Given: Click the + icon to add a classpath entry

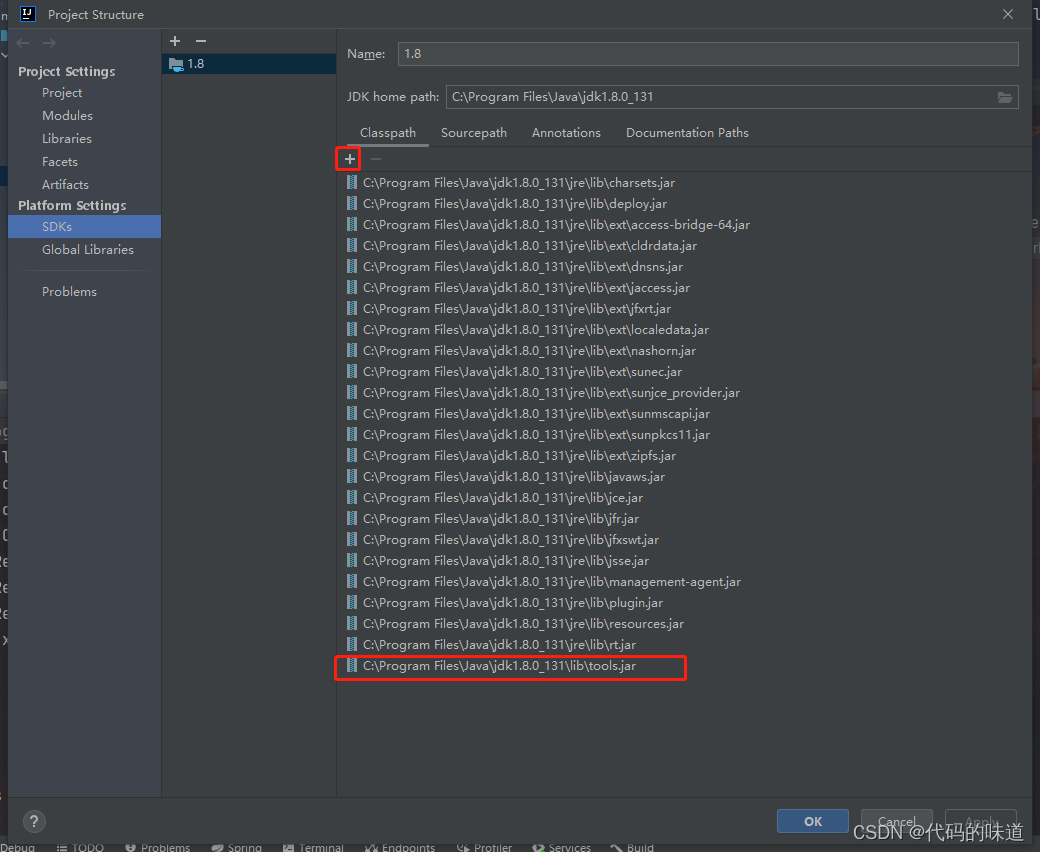Looking at the screenshot, I should coord(347,158).
